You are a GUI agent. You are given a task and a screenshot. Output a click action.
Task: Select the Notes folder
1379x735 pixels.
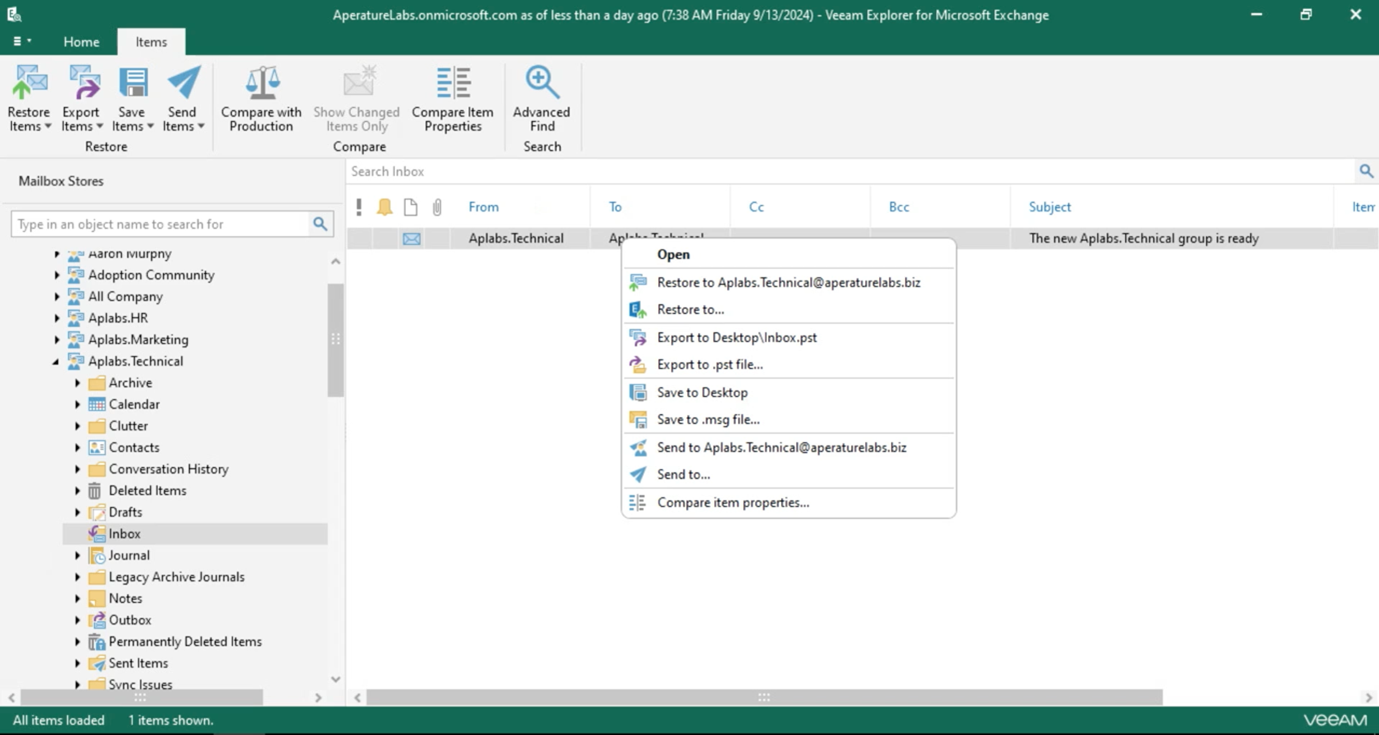click(125, 598)
